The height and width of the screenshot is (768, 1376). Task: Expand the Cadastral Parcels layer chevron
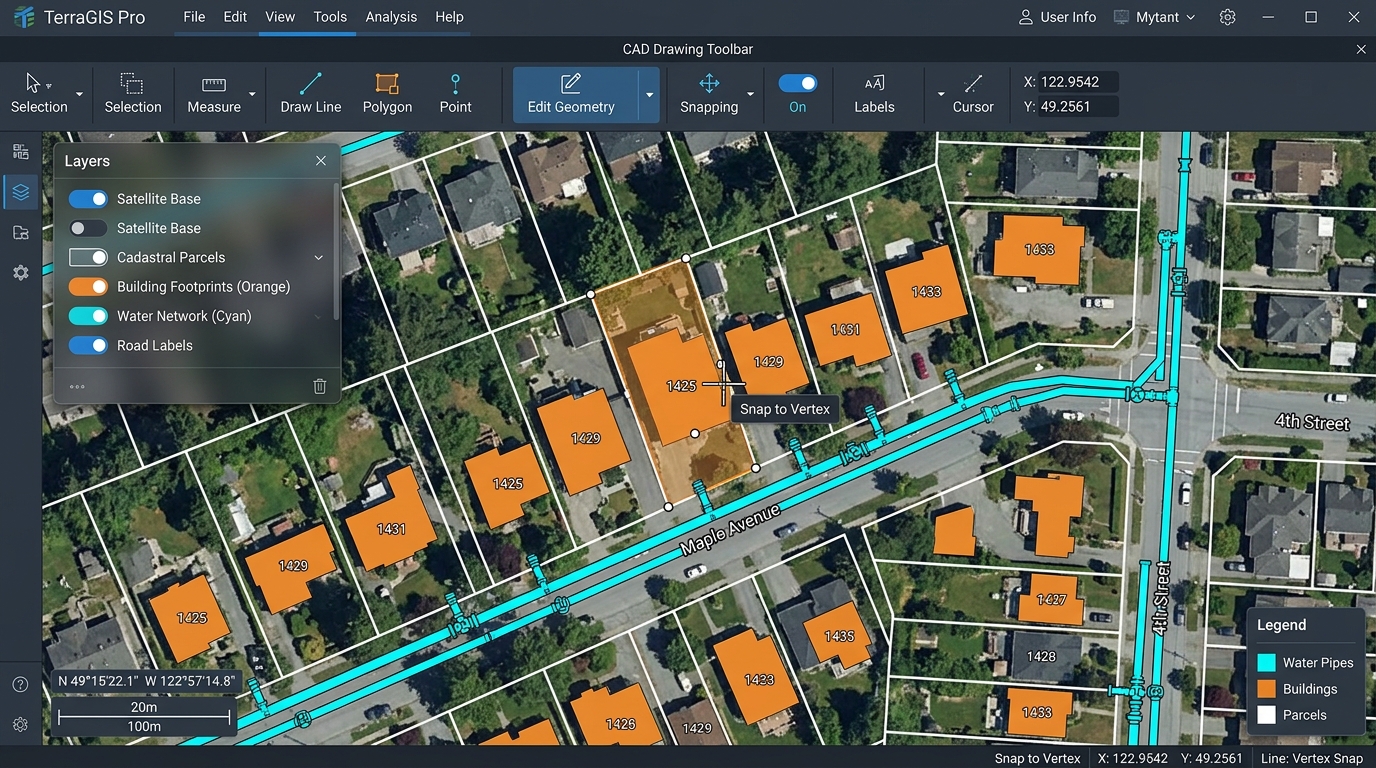319,258
